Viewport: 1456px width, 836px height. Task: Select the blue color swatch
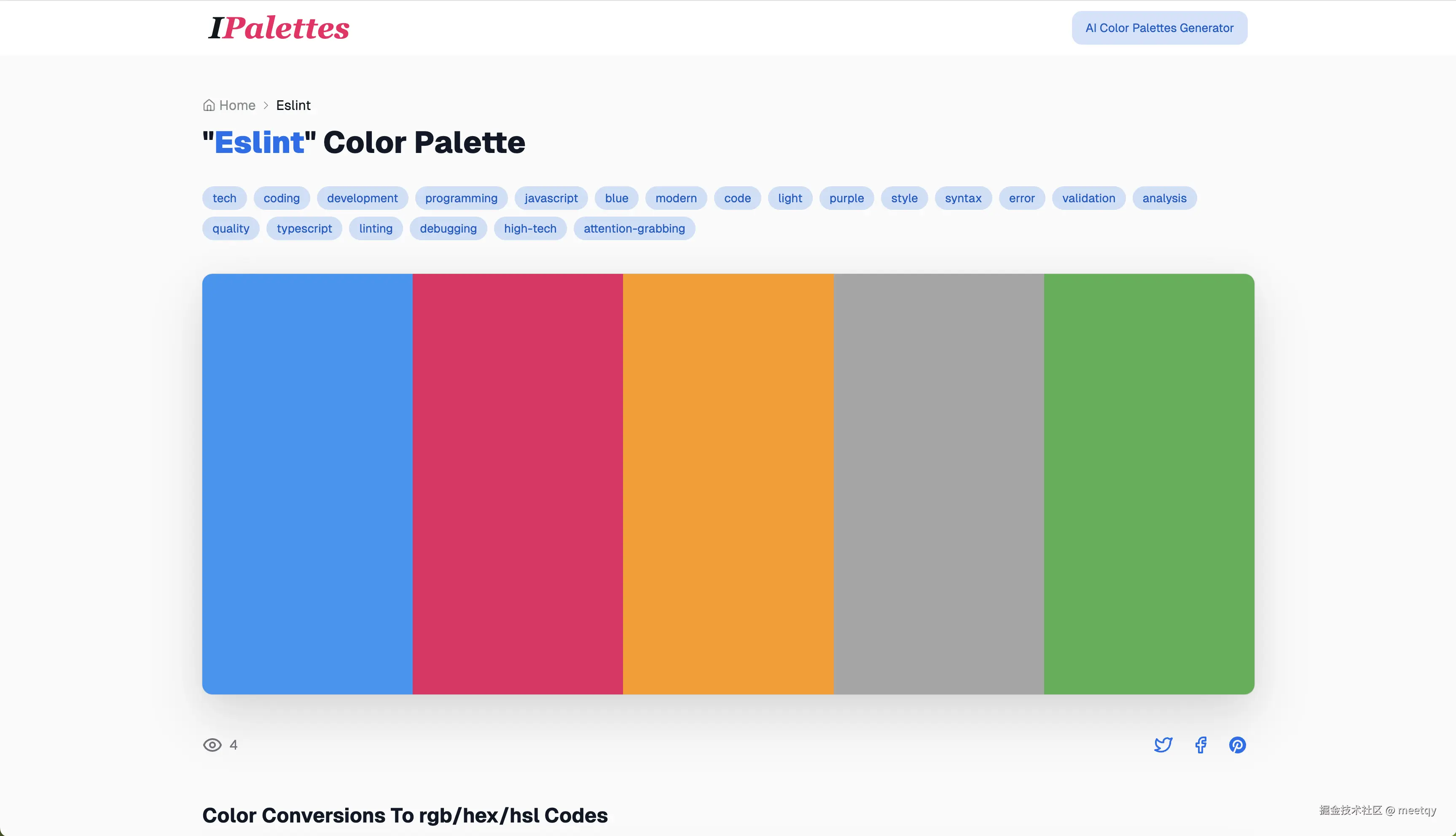pos(307,483)
